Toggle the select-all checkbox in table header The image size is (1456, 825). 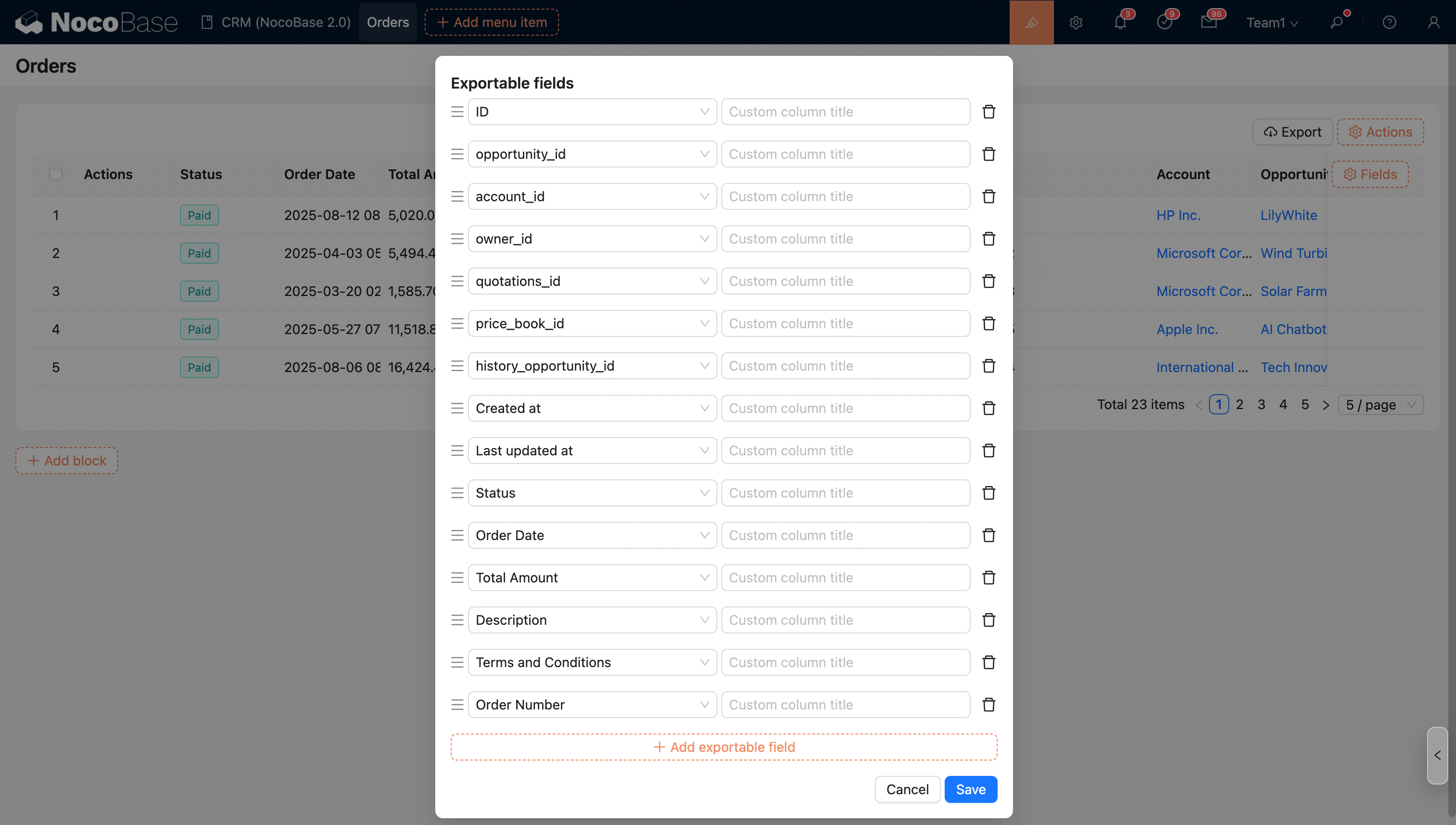pos(55,174)
